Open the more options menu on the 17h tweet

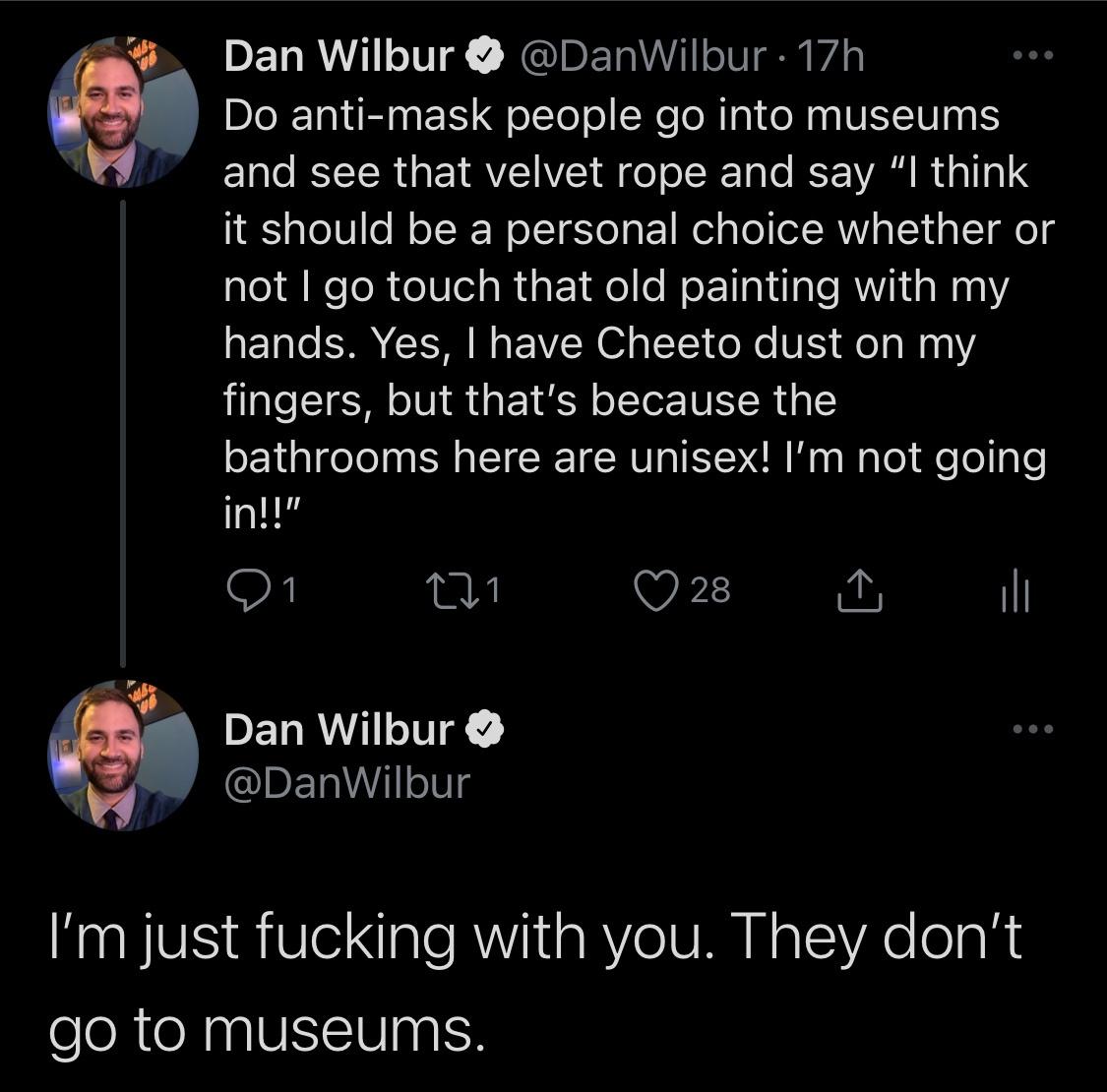point(1033,57)
